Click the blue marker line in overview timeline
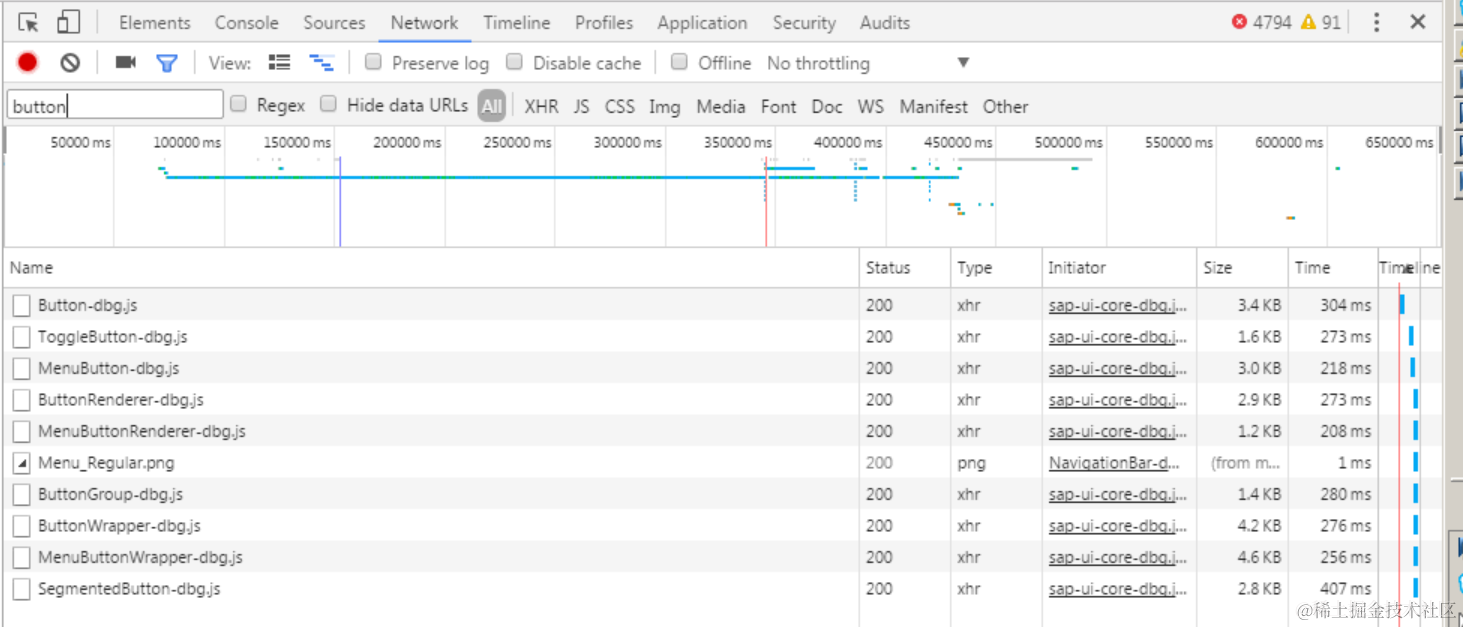This screenshot has height=627, width=1463. coord(340,200)
